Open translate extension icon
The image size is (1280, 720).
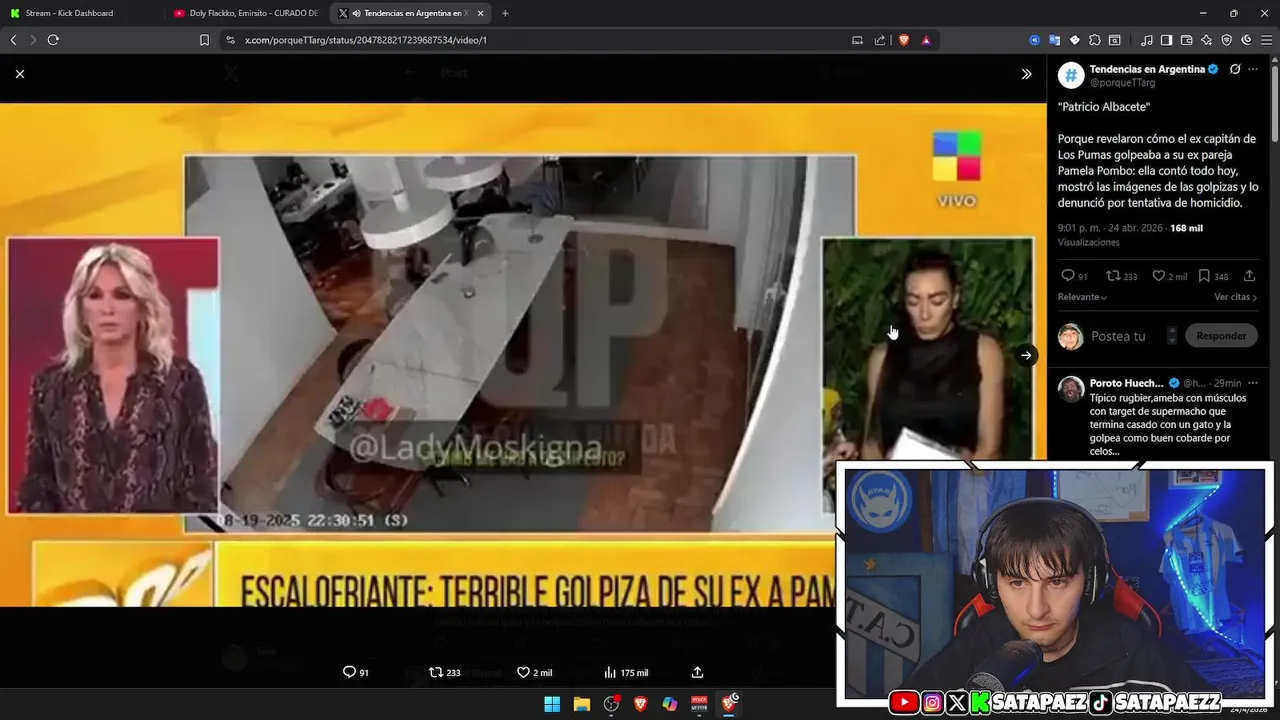point(1054,40)
